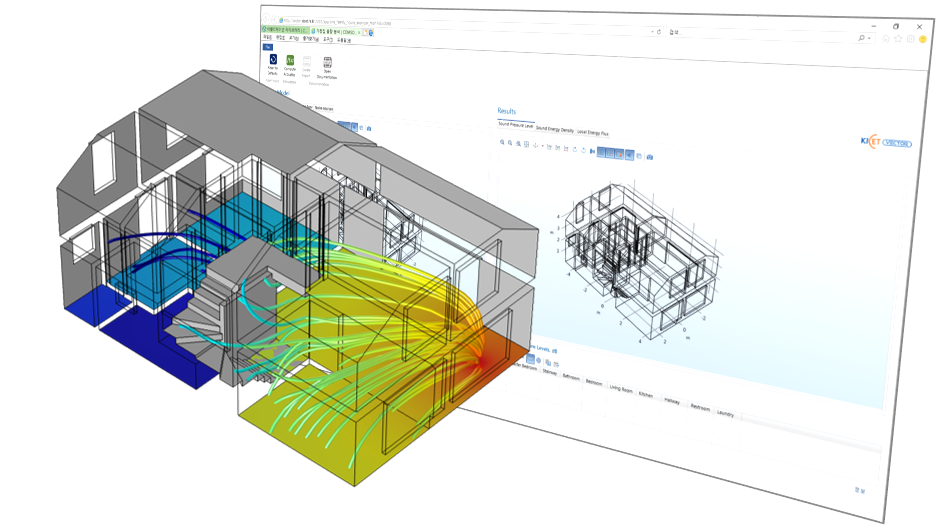This screenshot has width=945, height=531.
Task: Click the zoom in icon in Results toolbar
Action: (x=502, y=143)
